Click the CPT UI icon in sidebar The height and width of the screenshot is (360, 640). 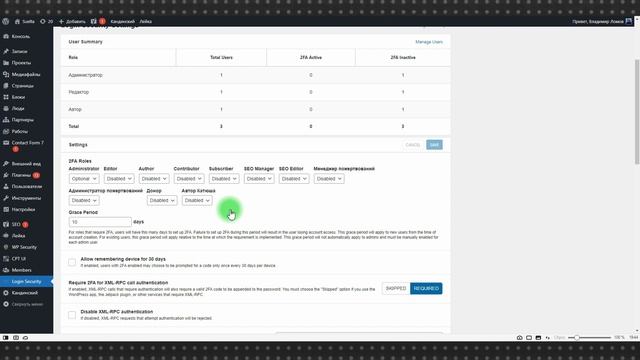[6, 259]
